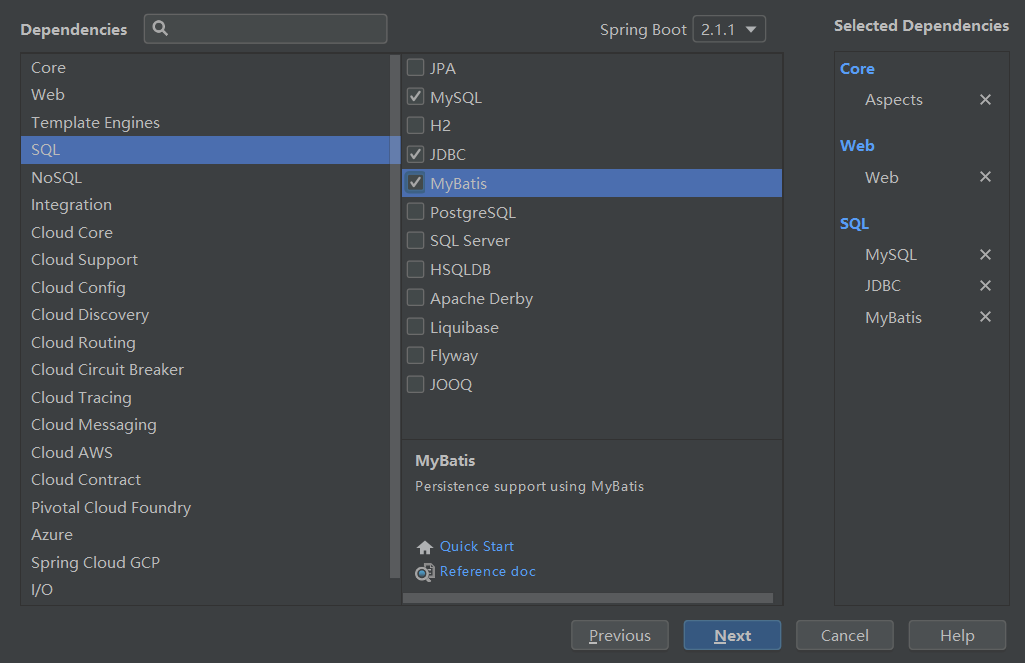Click the search magnifier icon
Viewport: 1025px width, 663px height.
tap(160, 28)
